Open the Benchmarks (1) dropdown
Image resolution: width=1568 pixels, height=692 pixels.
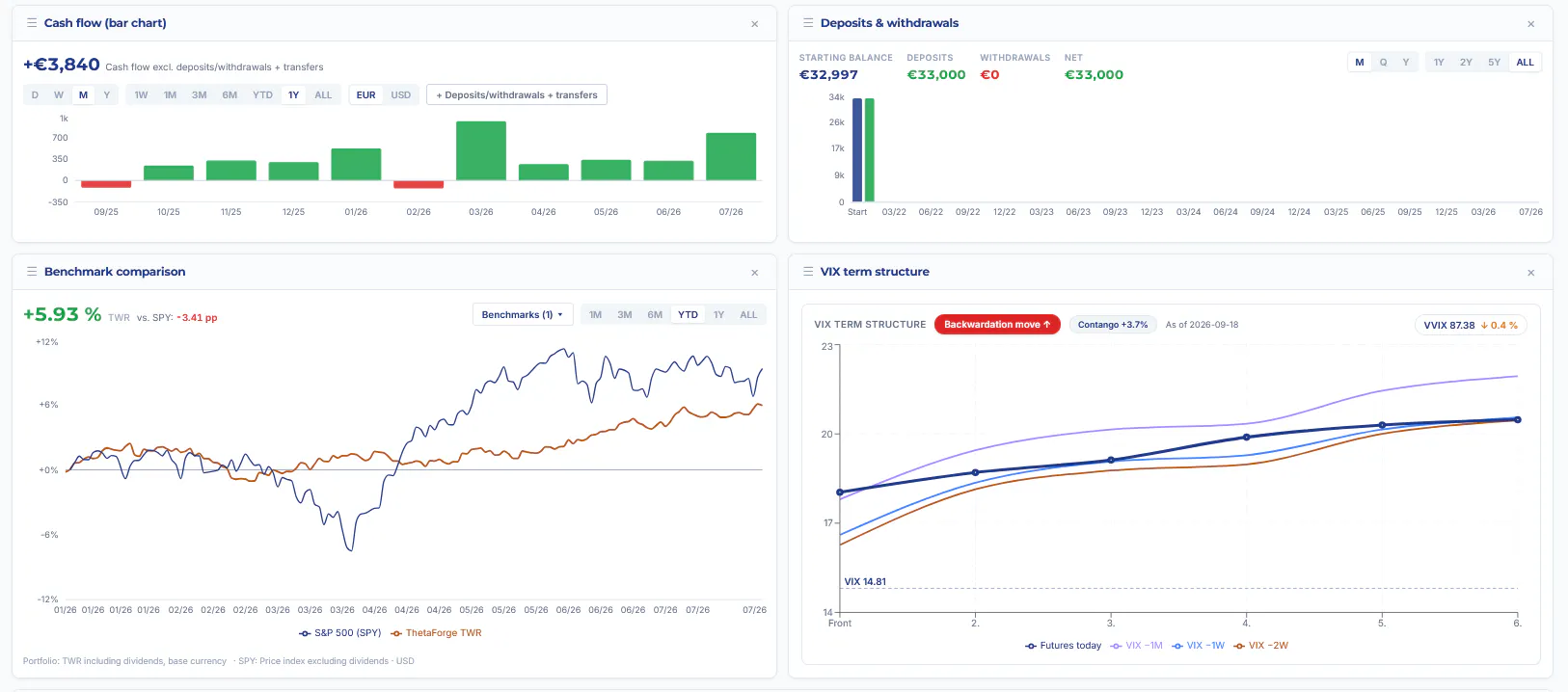pos(523,314)
